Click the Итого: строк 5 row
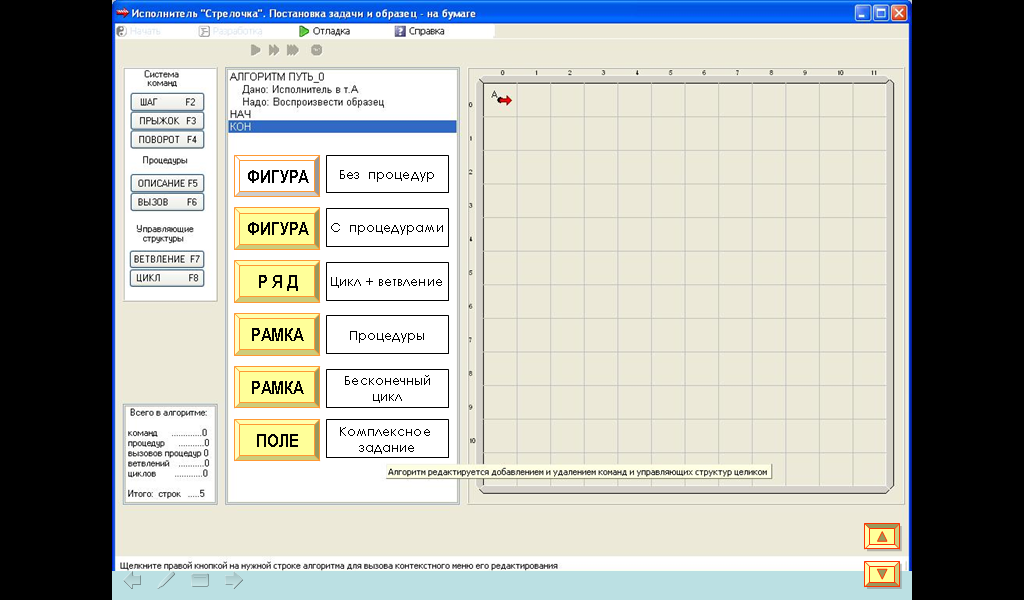Screen dimensions: 1024x600 [x=167, y=494]
